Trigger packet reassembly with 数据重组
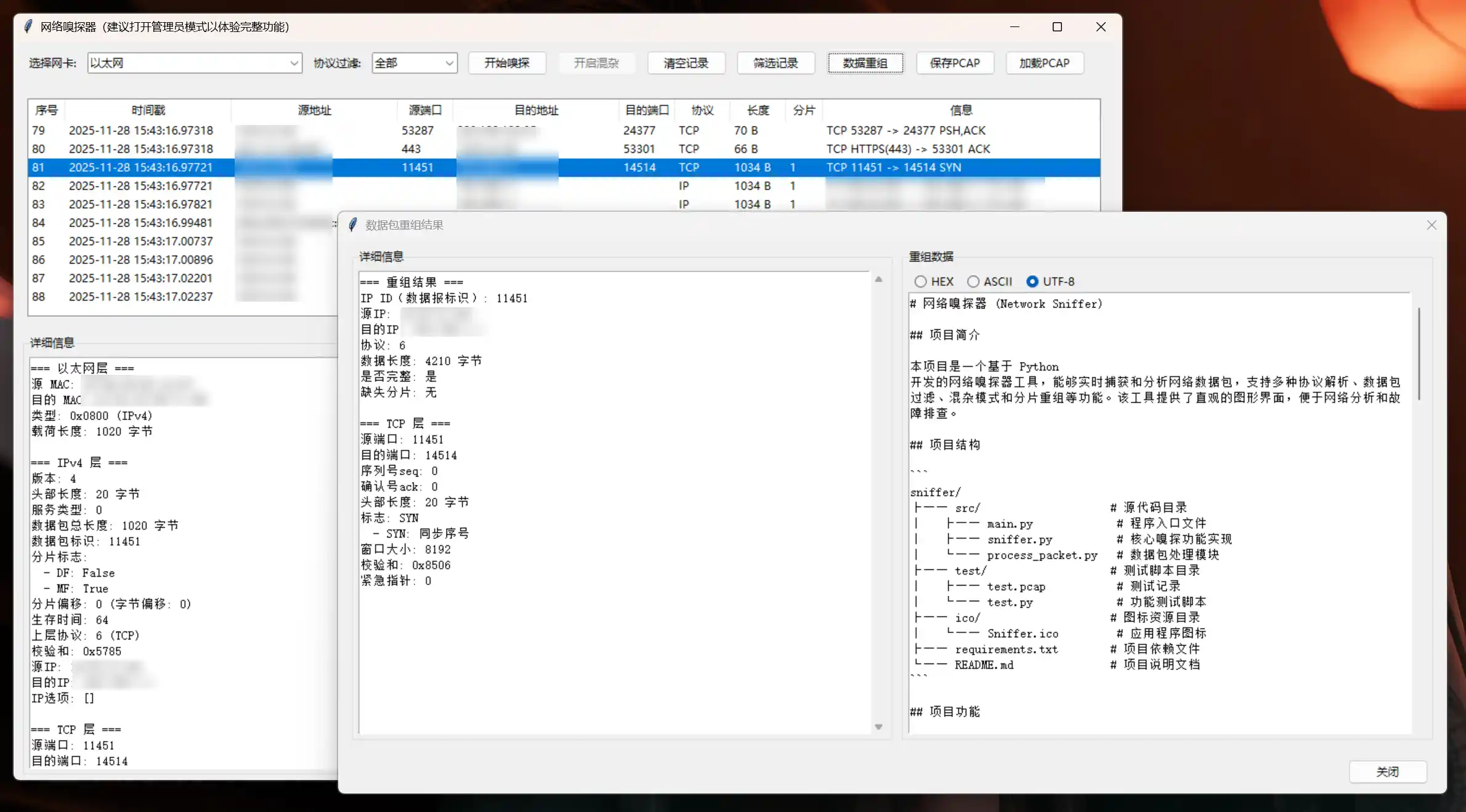The width and height of the screenshot is (1466, 812). [865, 63]
